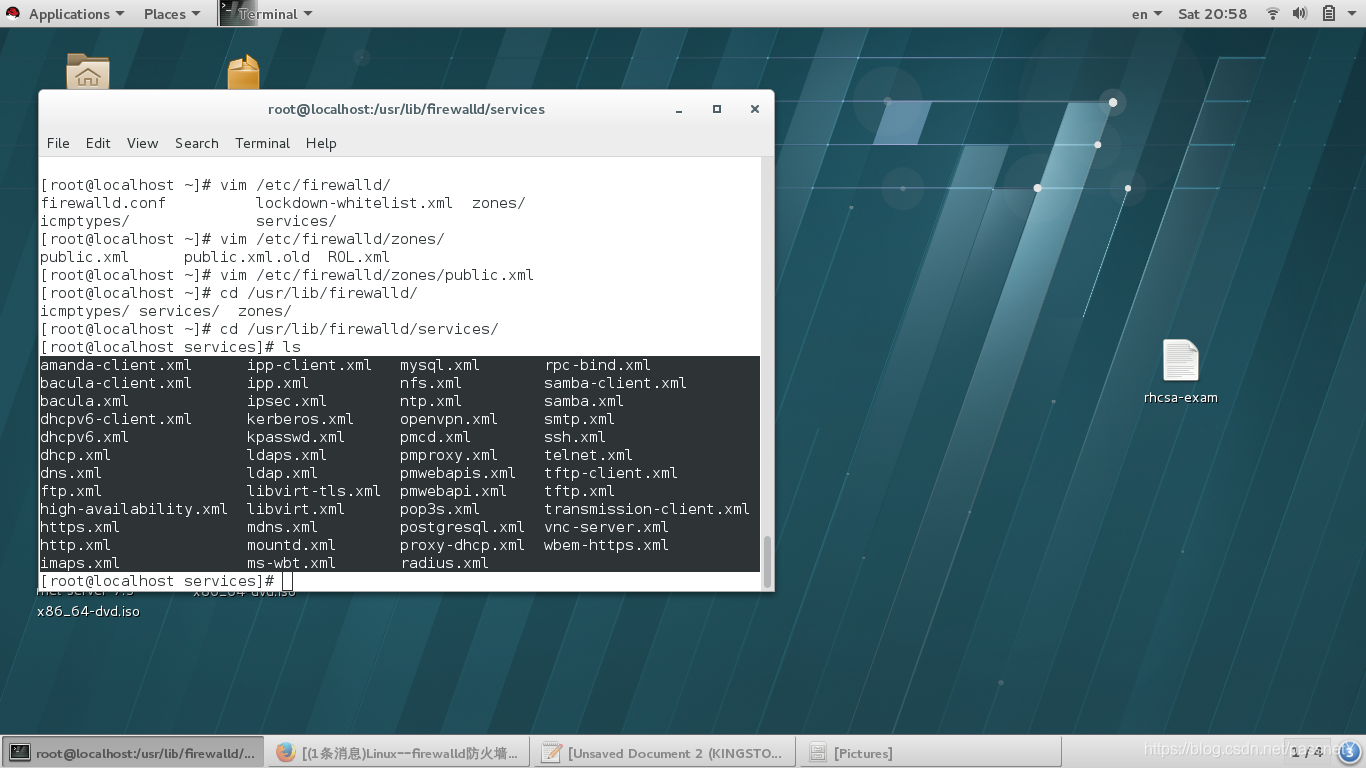Image resolution: width=1366 pixels, height=768 pixels.
Task: Click transmission-client.xml in listing
Action: point(647,509)
